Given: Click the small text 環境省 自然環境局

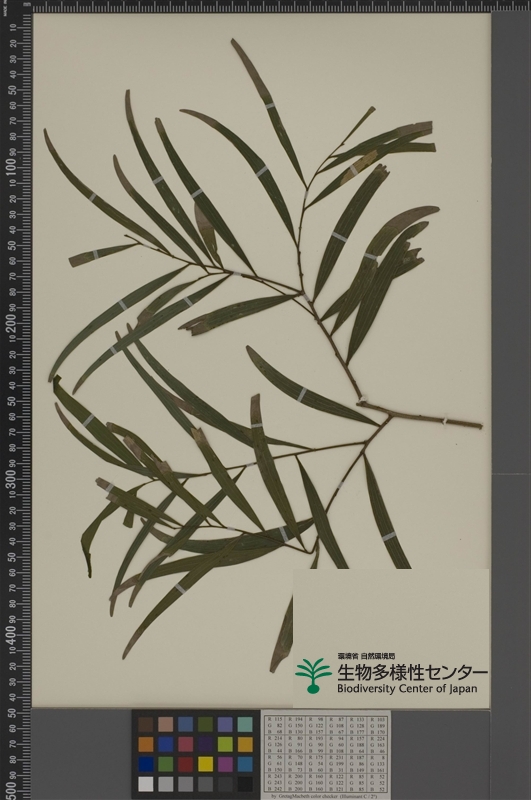Looking at the screenshot, I should tap(366, 656).
